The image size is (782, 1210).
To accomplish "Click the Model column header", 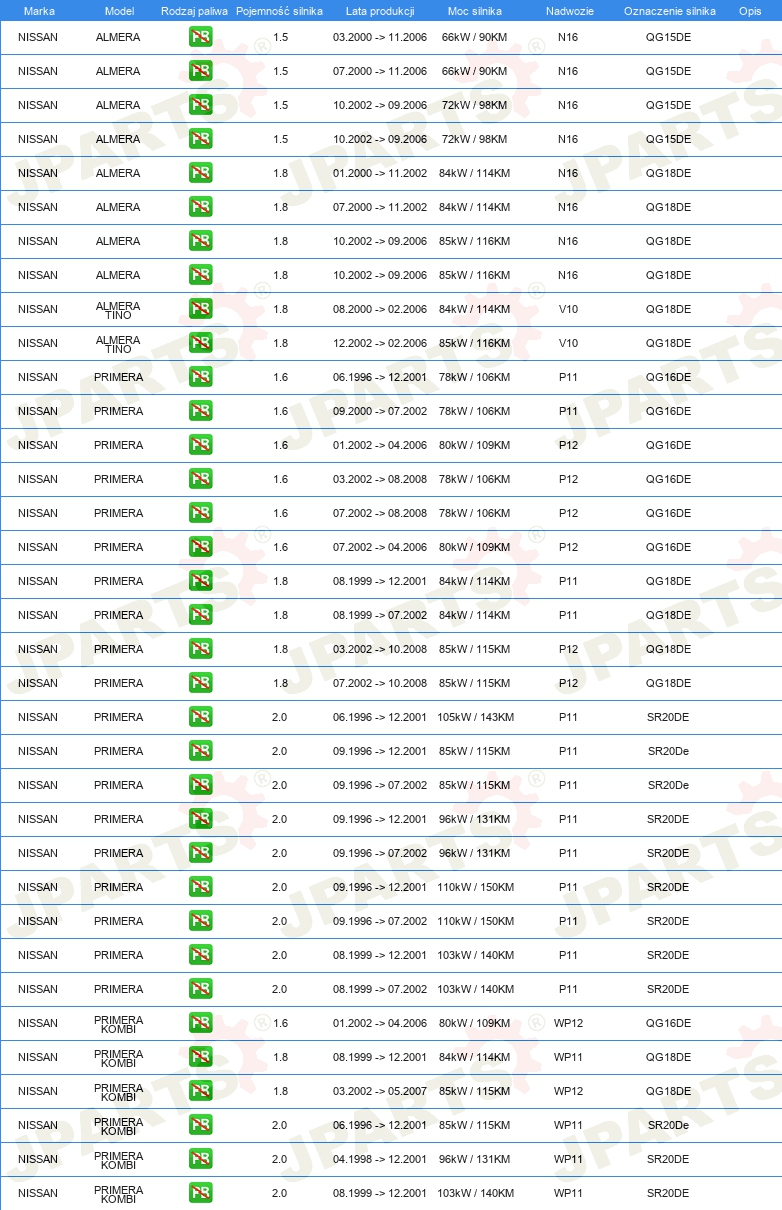I will (119, 11).
